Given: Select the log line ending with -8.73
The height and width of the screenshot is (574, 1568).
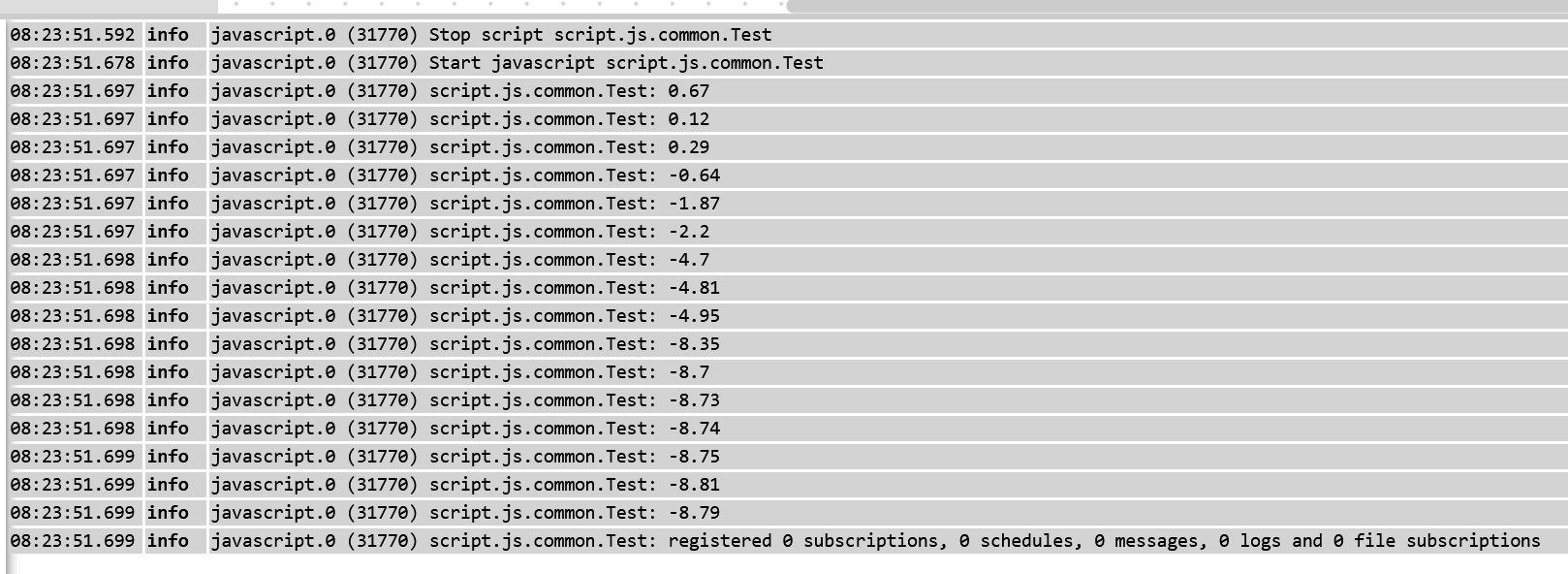Looking at the screenshot, I should click(x=787, y=400).
